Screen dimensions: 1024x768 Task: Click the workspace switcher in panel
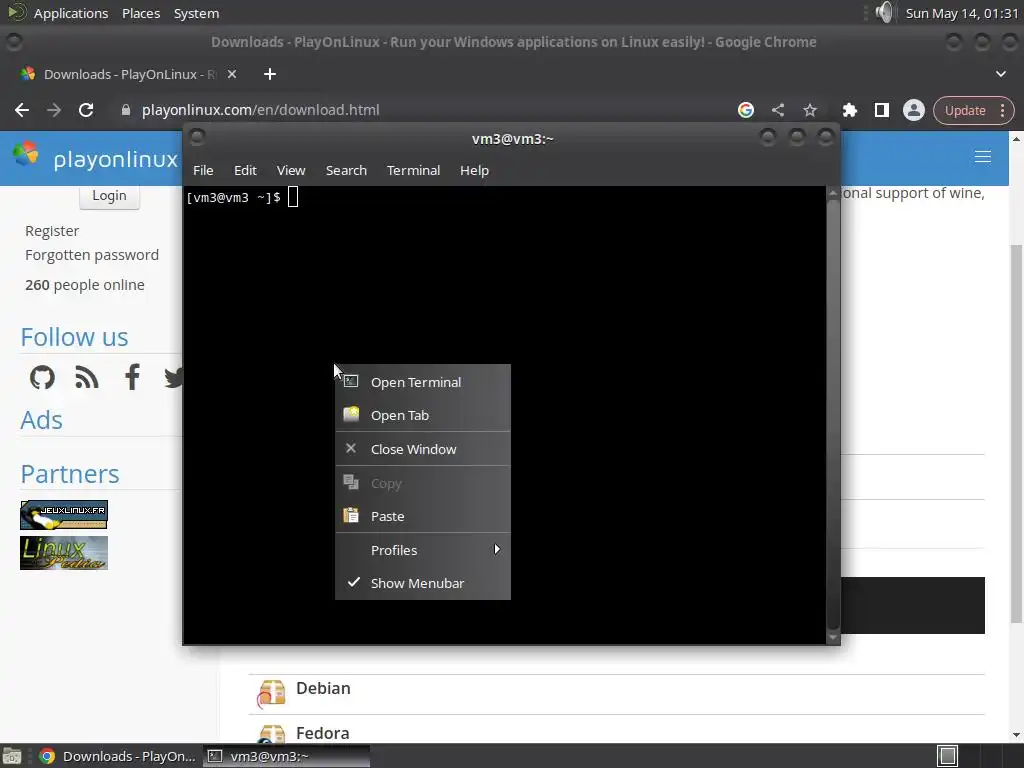(x=947, y=756)
